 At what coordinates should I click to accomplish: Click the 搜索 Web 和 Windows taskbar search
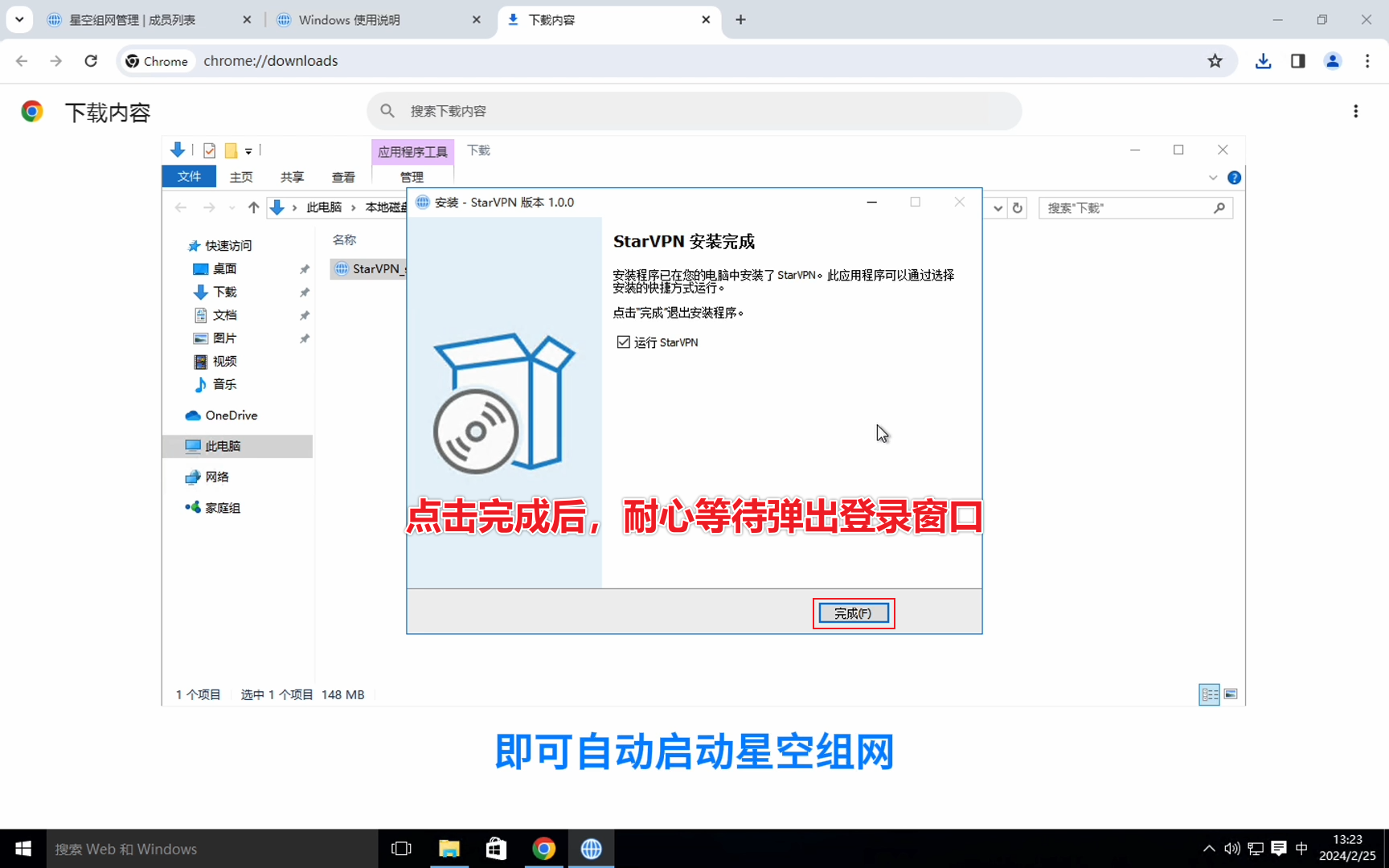[x=212, y=849]
